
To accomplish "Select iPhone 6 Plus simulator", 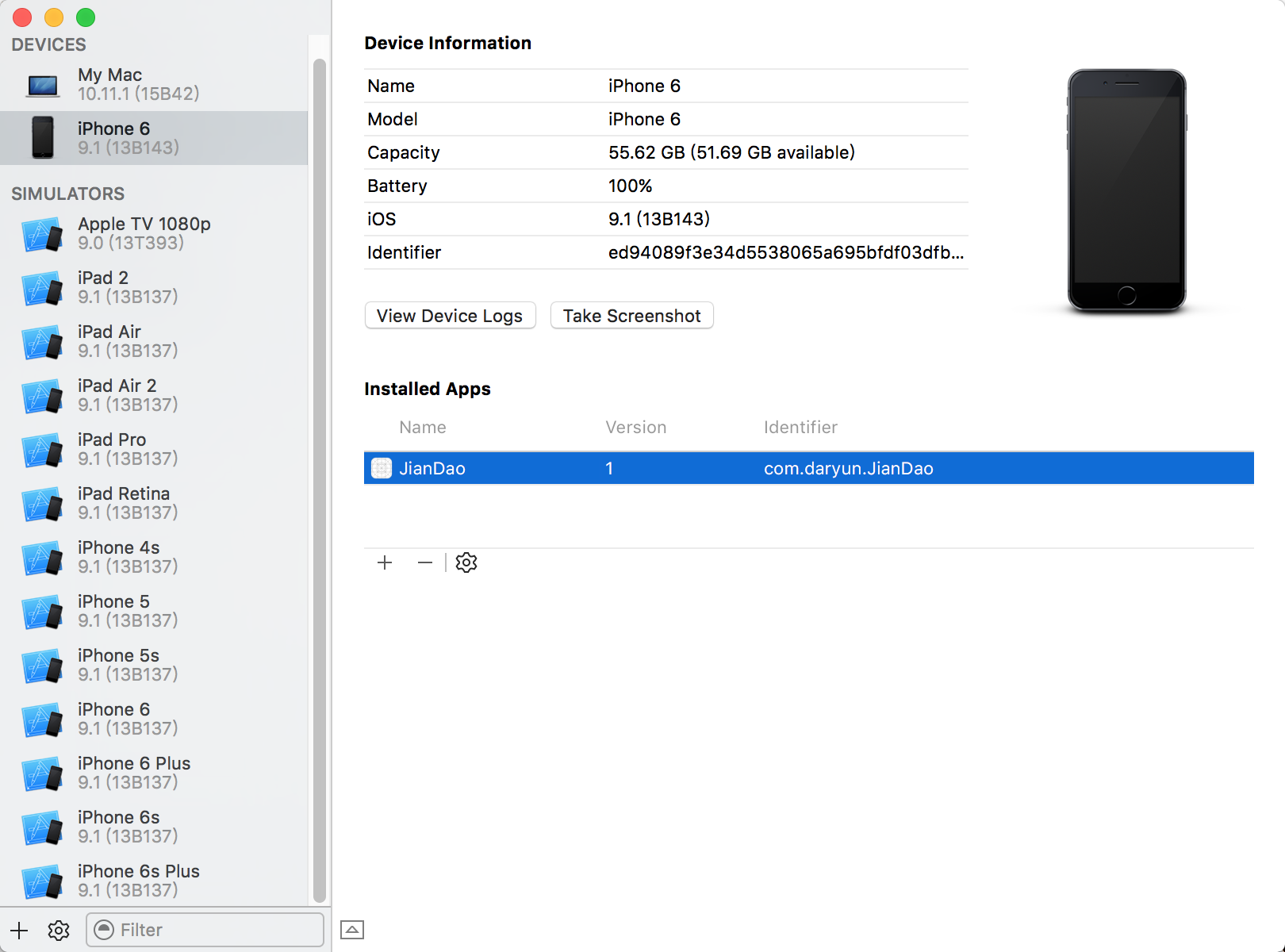I will 154,773.
